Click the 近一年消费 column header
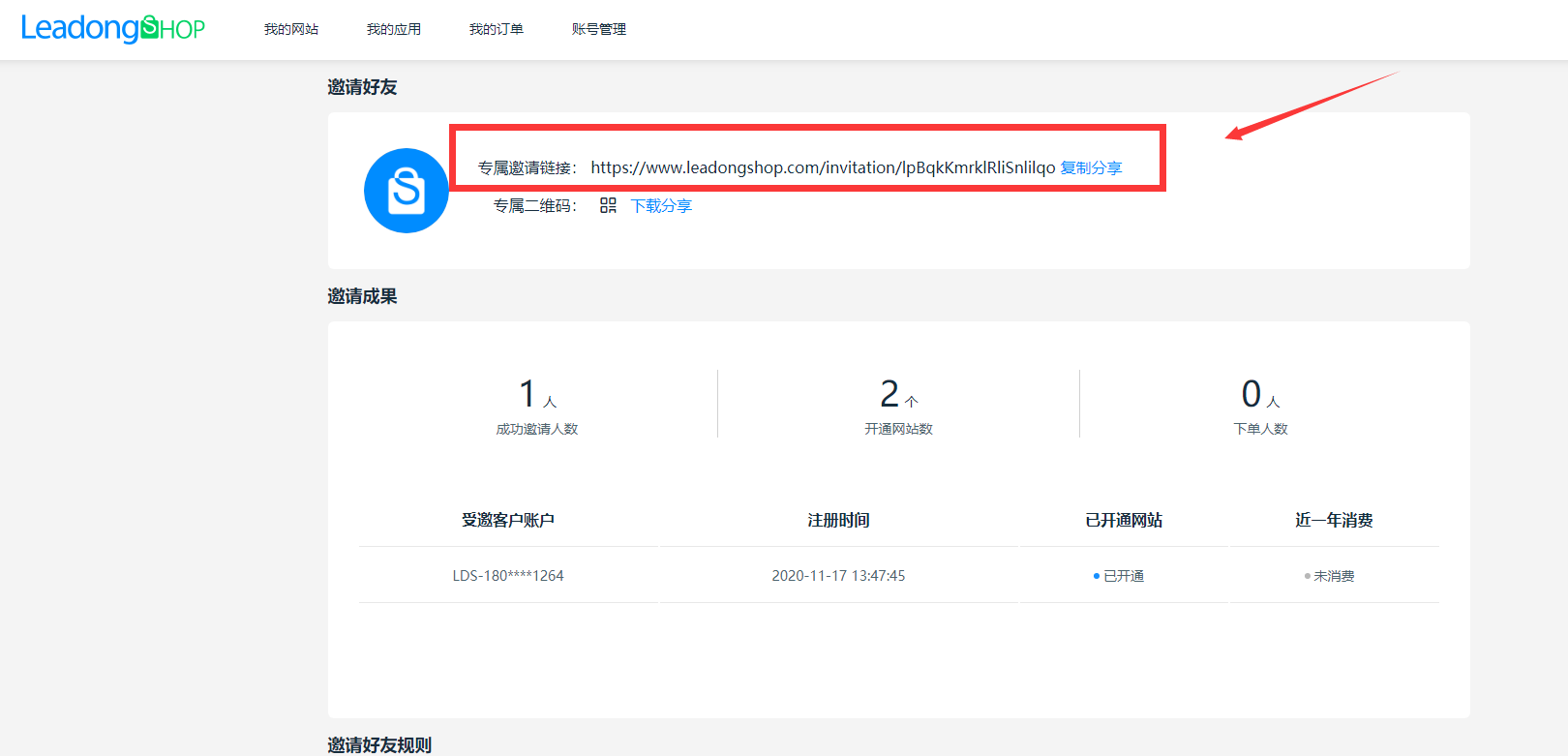The image size is (1568, 756). (1334, 520)
